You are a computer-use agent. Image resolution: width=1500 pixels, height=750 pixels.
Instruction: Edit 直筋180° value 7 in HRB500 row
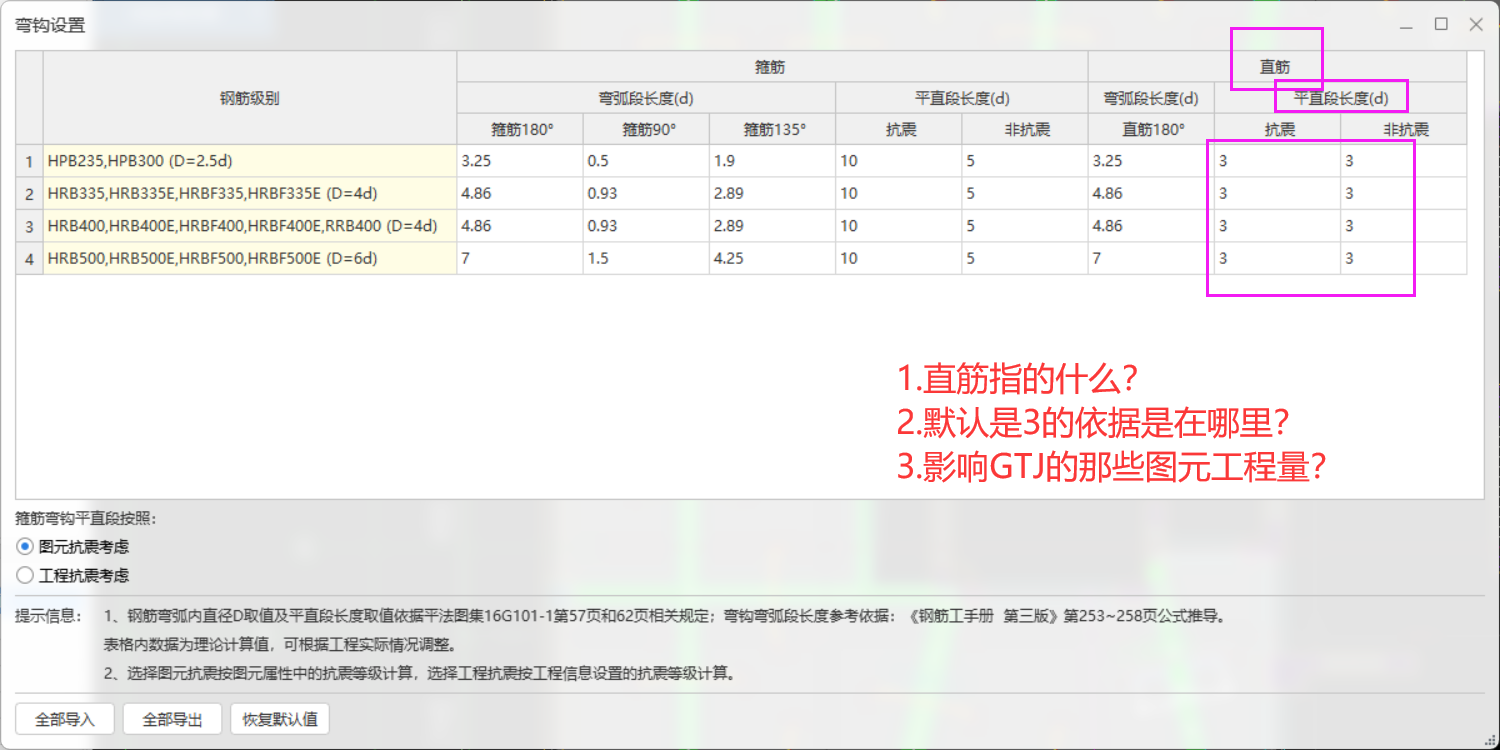click(x=1151, y=258)
